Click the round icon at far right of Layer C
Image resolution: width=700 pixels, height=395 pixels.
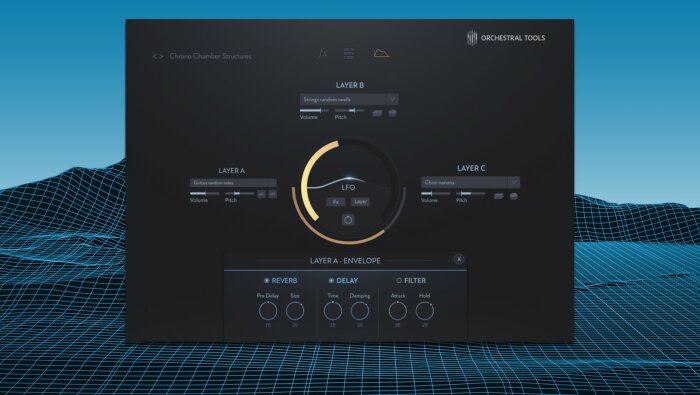pos(514,196)
